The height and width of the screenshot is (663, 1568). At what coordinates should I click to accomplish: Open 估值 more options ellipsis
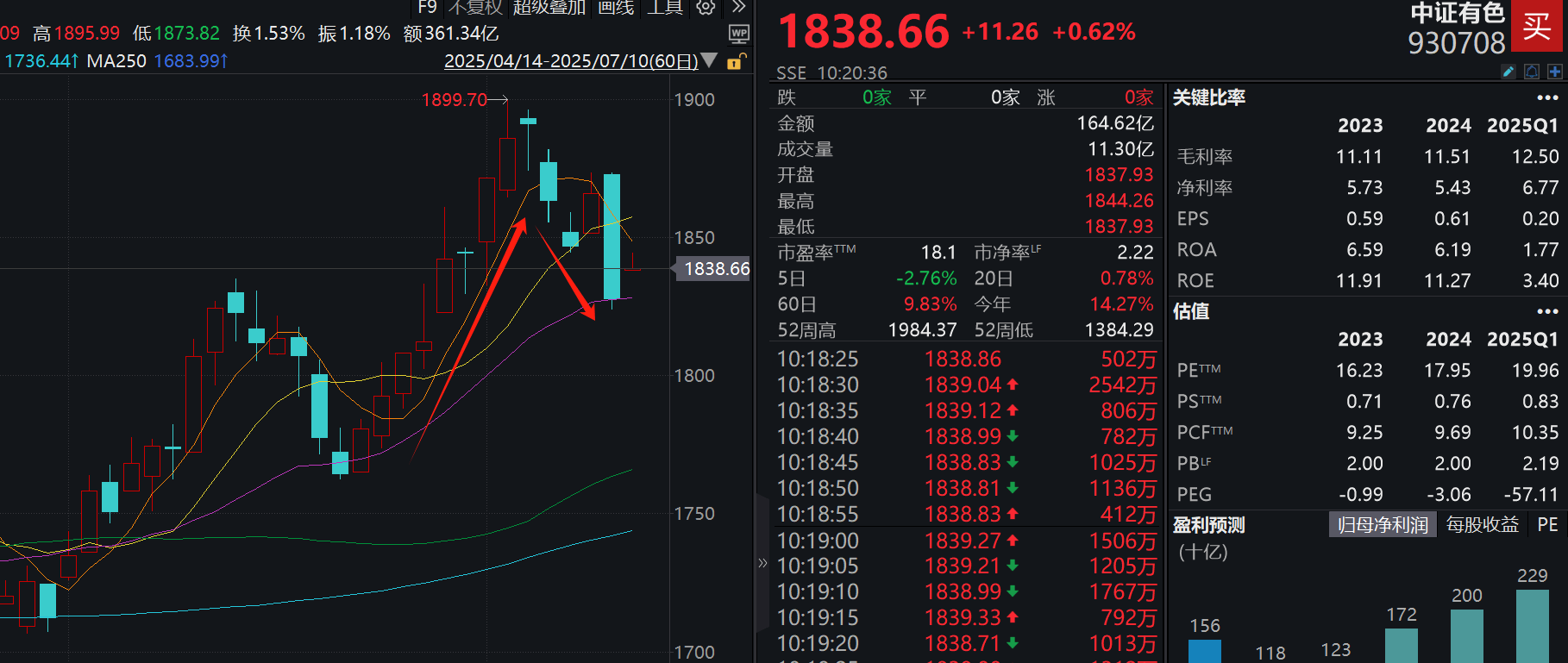(x=1547, y=311)
